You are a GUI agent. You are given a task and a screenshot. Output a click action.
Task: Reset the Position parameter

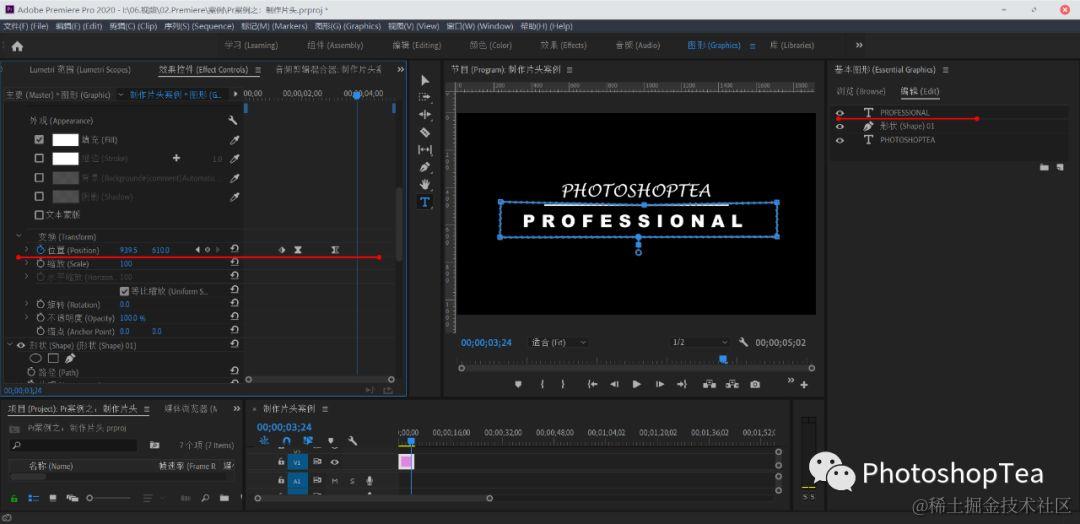[234, 250]
